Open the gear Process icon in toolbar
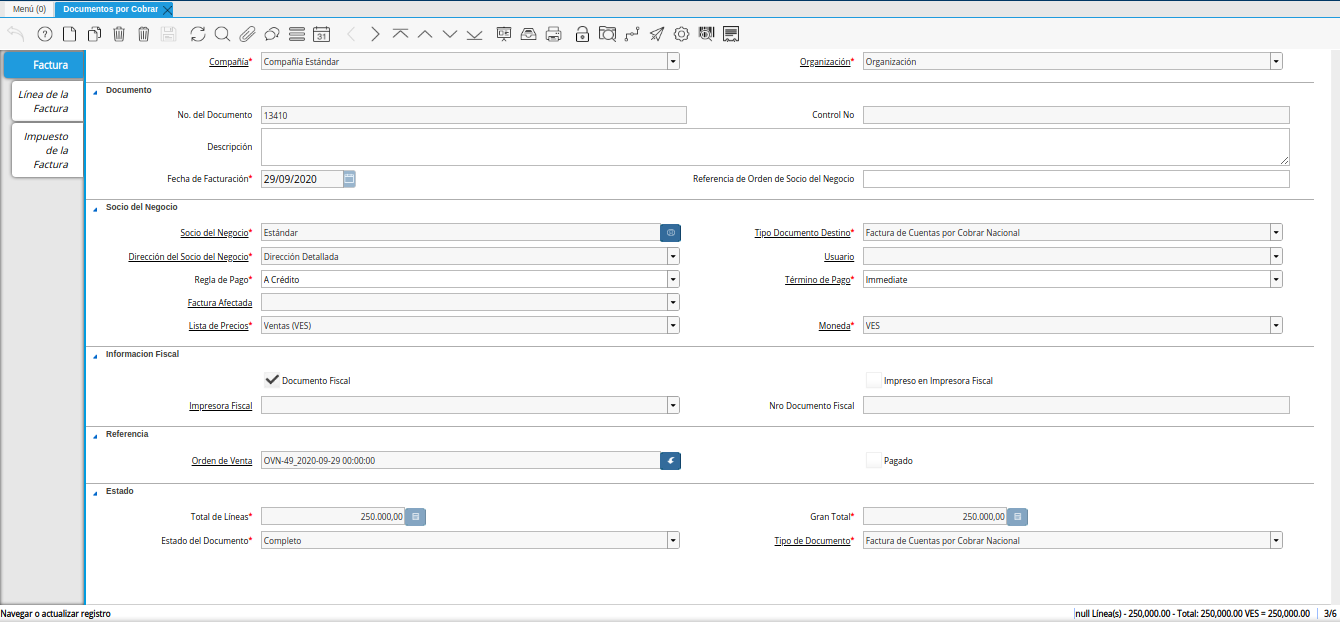Image resolution: width=1340 pixels, height=622 pixels. (681, 34)
